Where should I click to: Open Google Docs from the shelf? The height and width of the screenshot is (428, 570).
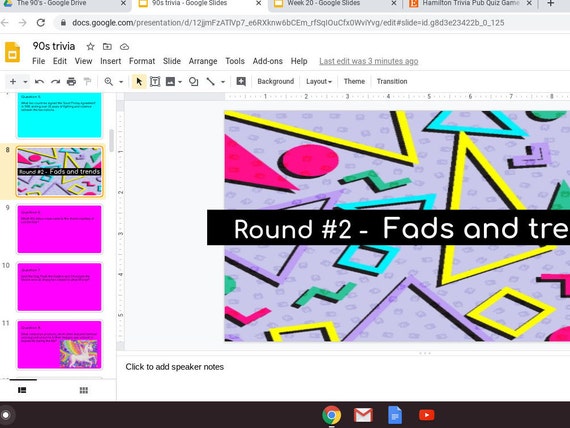coord(395,415)
